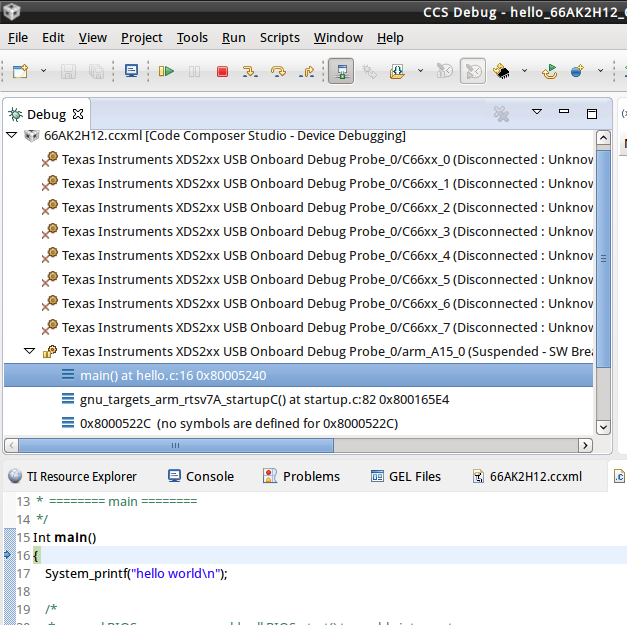Switch to the Console tab

click(x=201, y=476)
